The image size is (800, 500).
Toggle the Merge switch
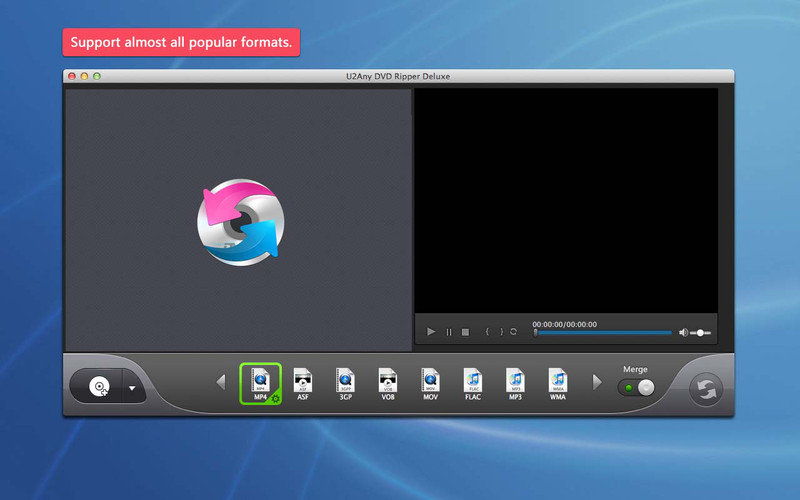pos(636,388)
